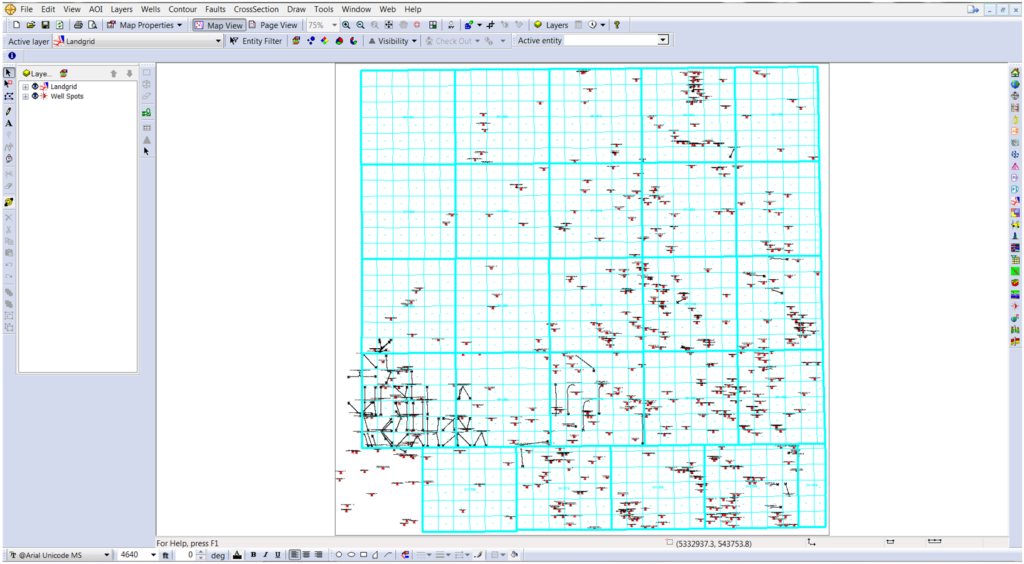Image resolution: width=1024 pixels, height=564 pixels.
Task: Expand the Landgrid layer tree node
Action: pos(25,87)
